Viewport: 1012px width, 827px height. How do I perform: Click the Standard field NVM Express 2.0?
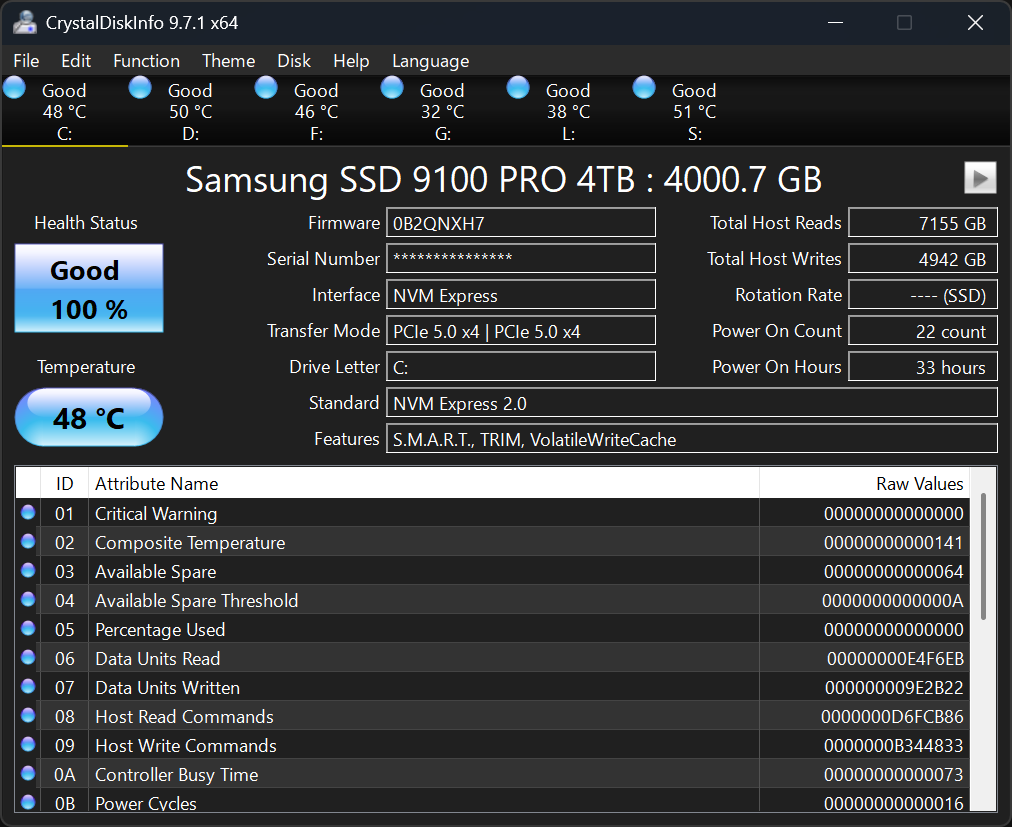[692, 403]
